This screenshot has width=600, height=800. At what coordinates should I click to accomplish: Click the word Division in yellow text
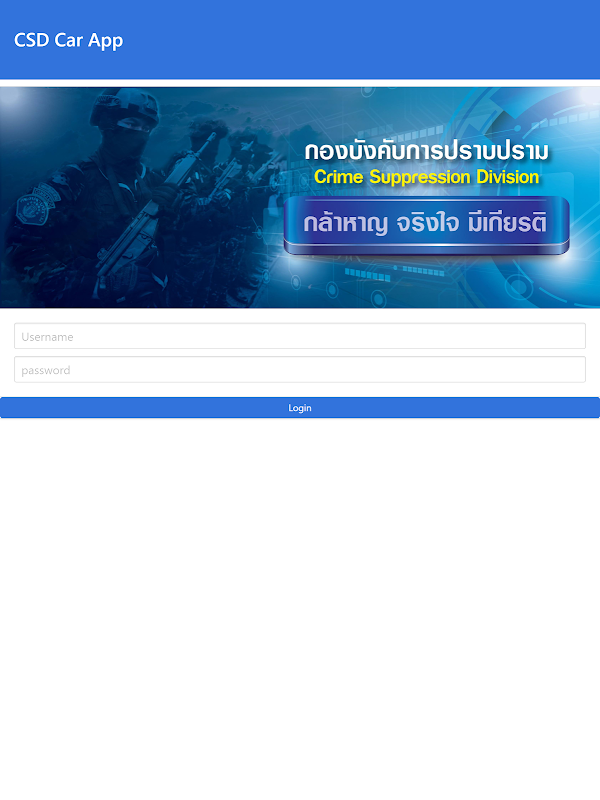508,177
